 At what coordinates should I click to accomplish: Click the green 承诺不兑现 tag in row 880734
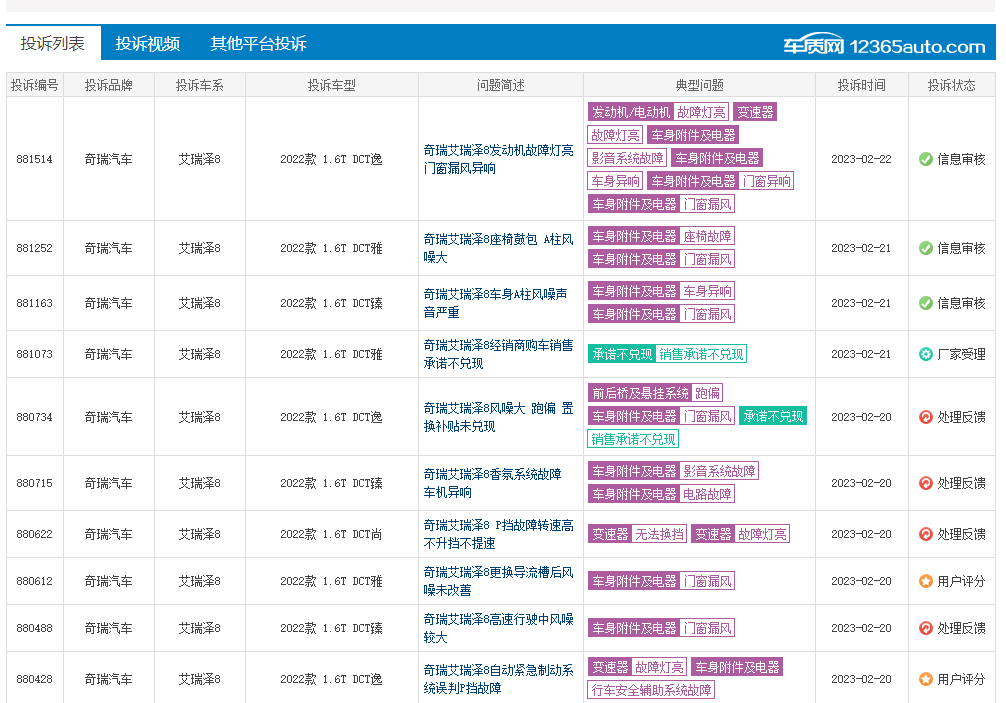(773, 416)
